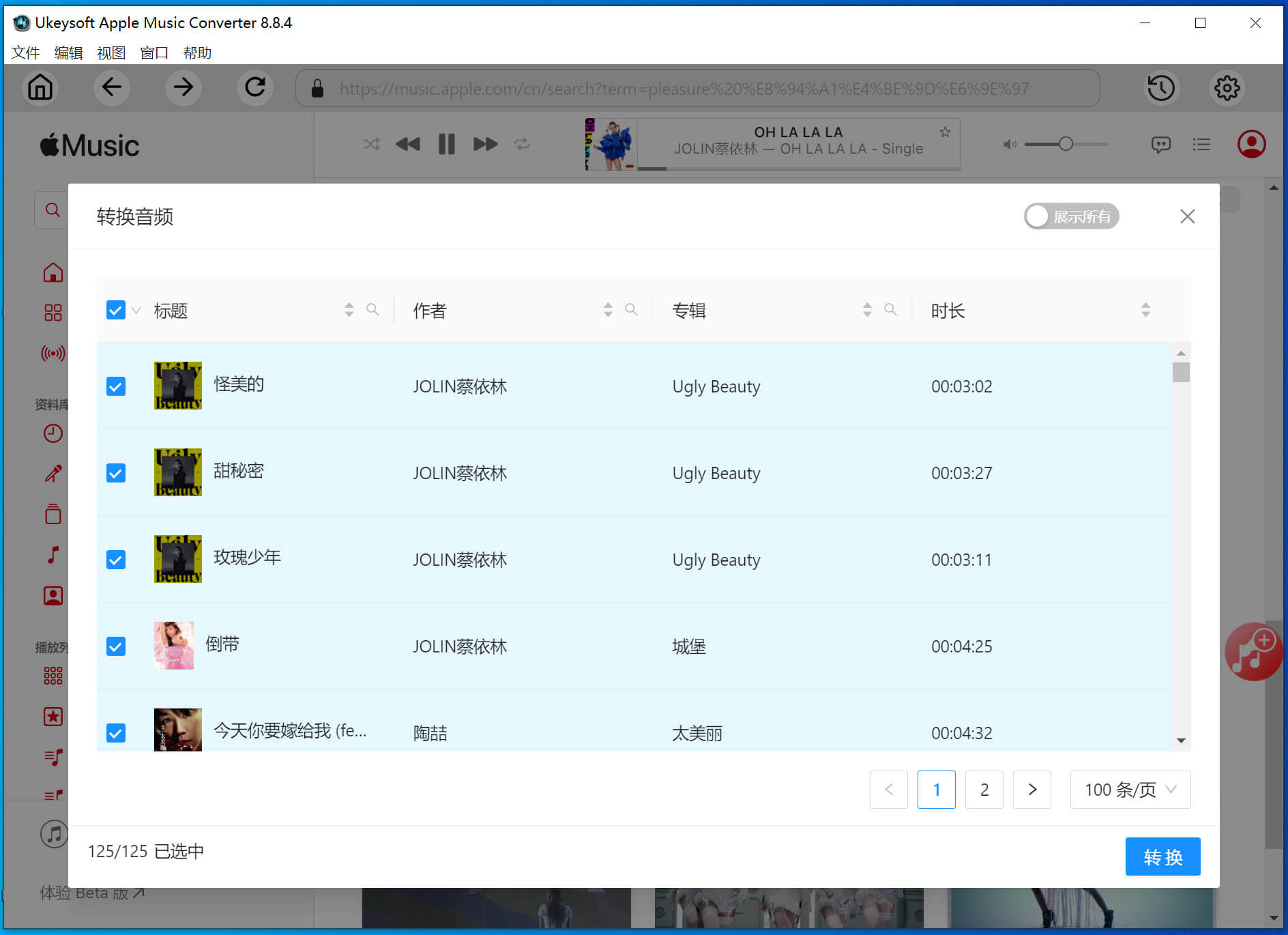Pause the current song

click(446, 144)
